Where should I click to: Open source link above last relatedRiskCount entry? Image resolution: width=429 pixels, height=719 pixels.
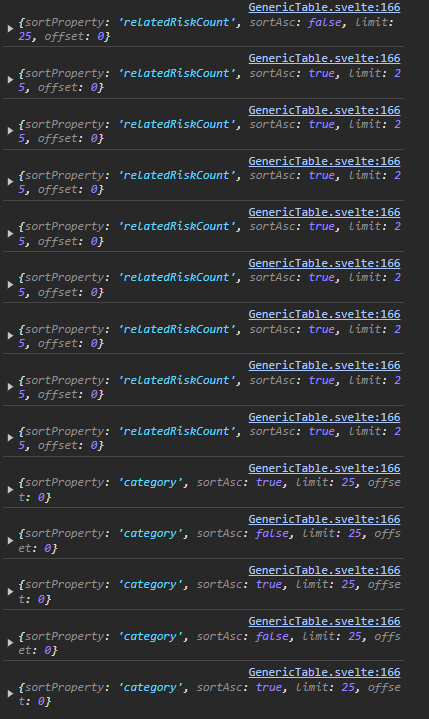click(324, 417)
